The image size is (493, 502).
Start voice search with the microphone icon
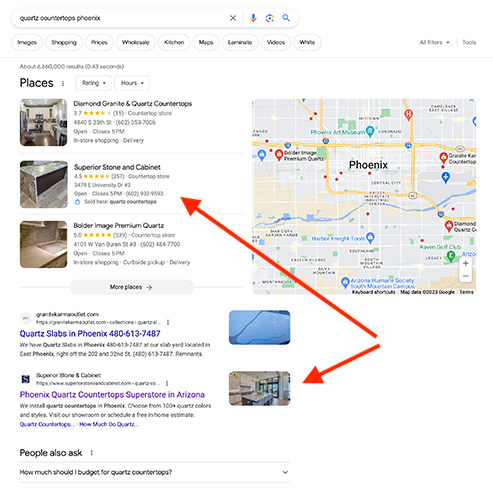(x=253, y=18)
